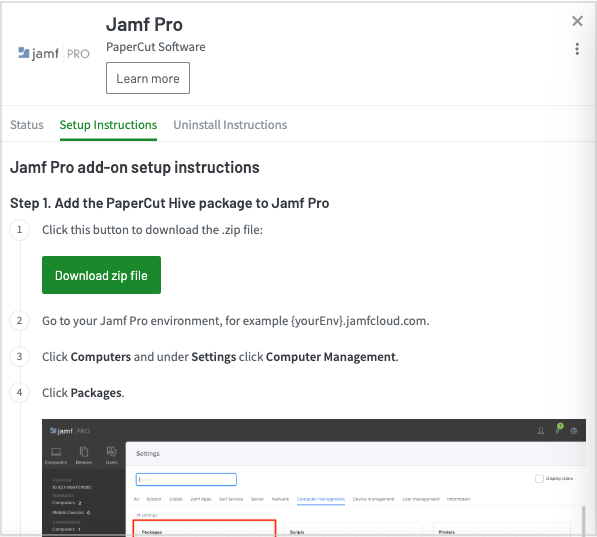Viewport: 597px width, 537px height.
Task: Click the Learn more button
Action: pos(148,78)
